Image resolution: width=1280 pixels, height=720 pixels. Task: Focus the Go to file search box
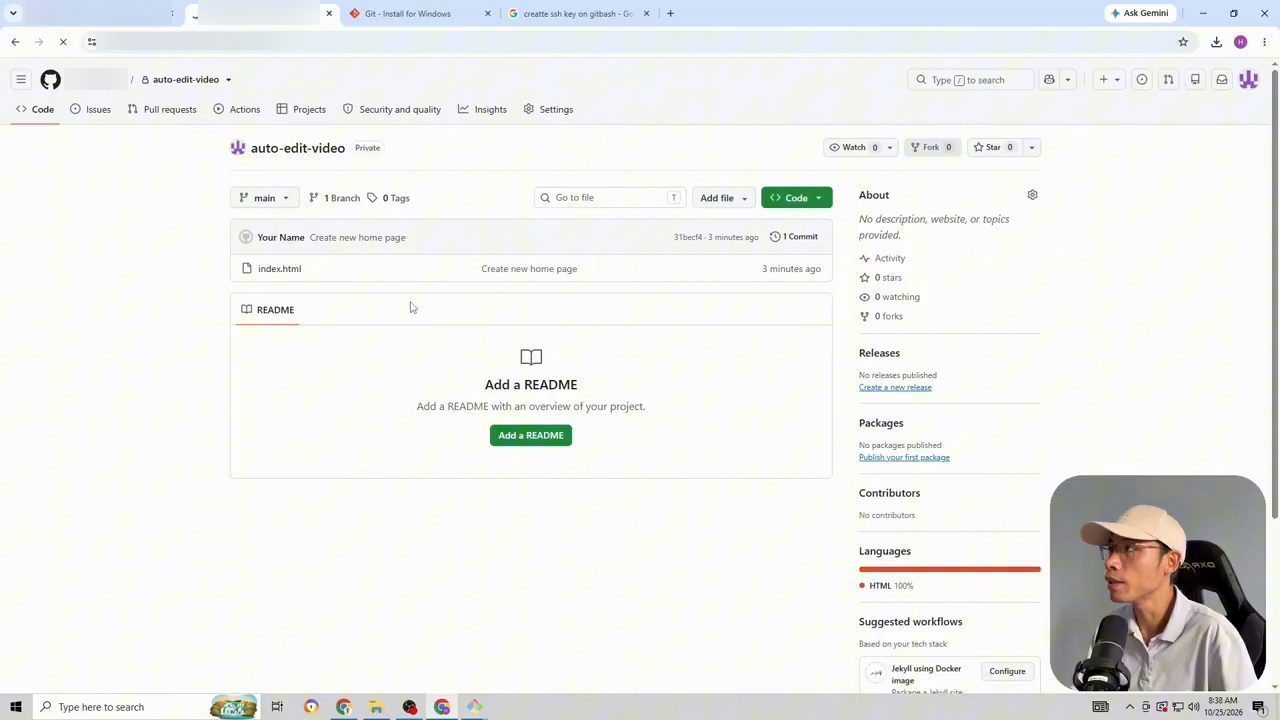610,198
